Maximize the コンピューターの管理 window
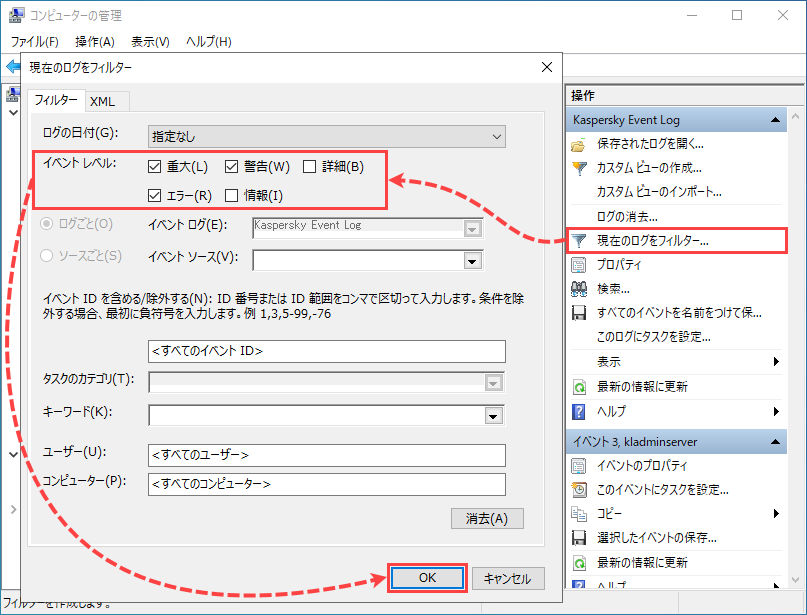 click(x=737, y=15)
